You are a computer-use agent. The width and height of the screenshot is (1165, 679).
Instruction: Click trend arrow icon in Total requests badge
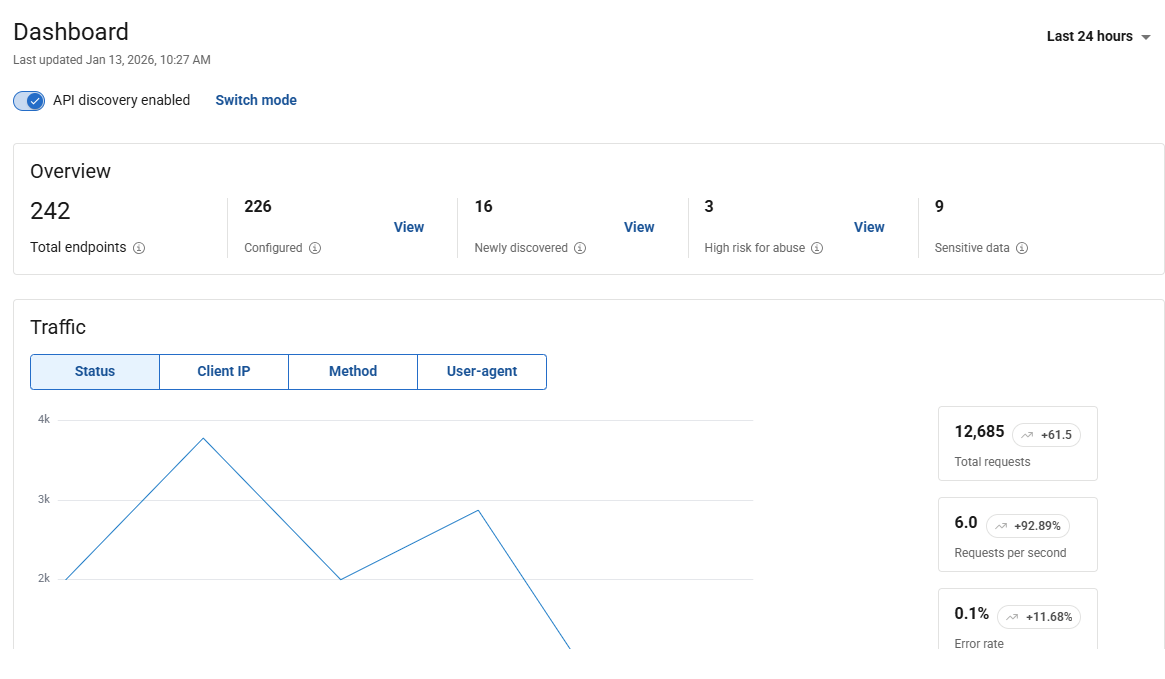point(1027,435)
